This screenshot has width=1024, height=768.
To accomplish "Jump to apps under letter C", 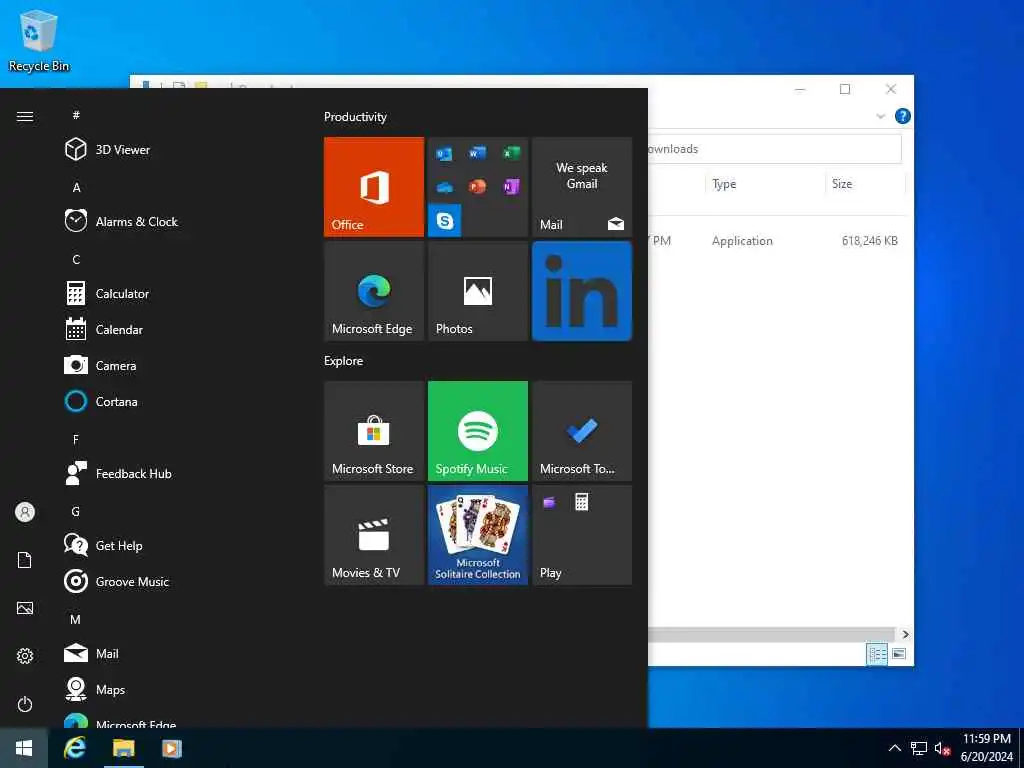I will [76, 259].
